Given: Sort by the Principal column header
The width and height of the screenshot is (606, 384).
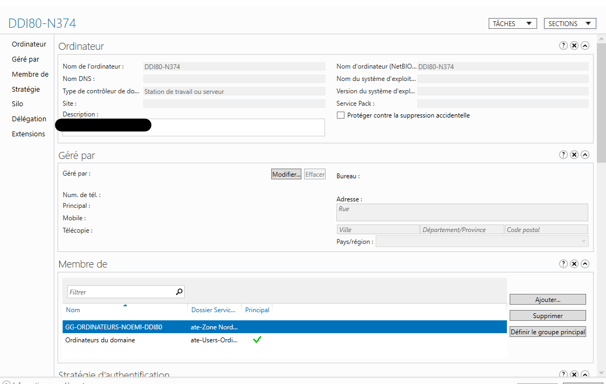Looking at the screenshot, I should pos(257,310).
